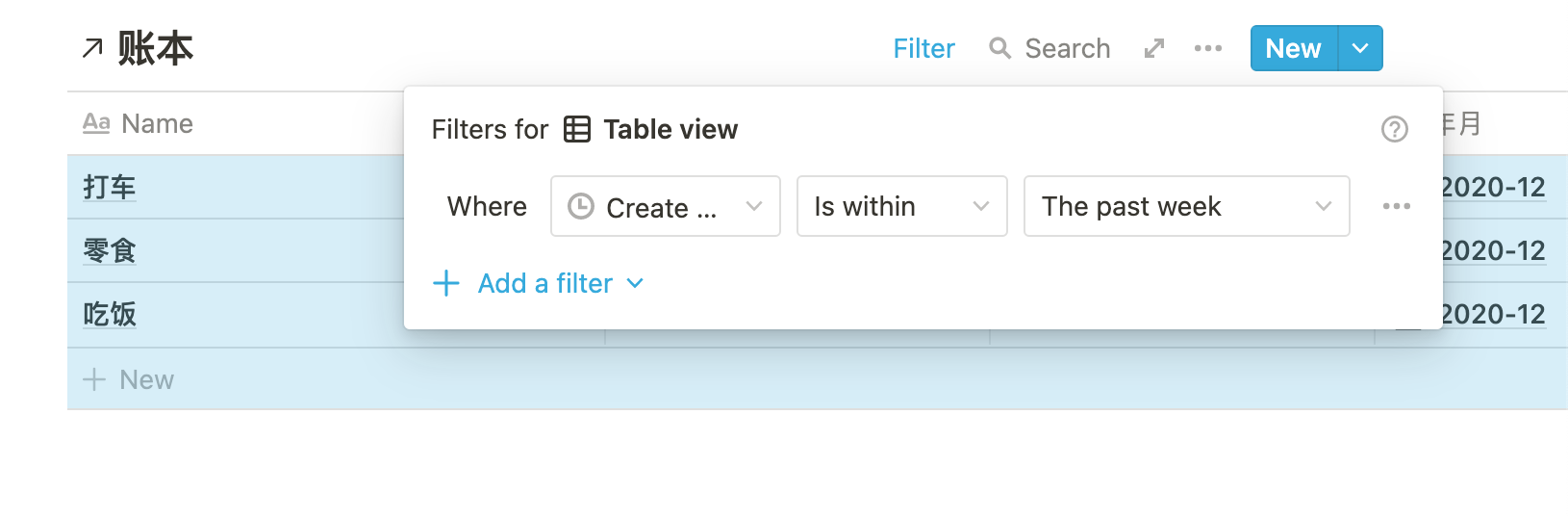Open database more options ellipsis

(1207, 48)
